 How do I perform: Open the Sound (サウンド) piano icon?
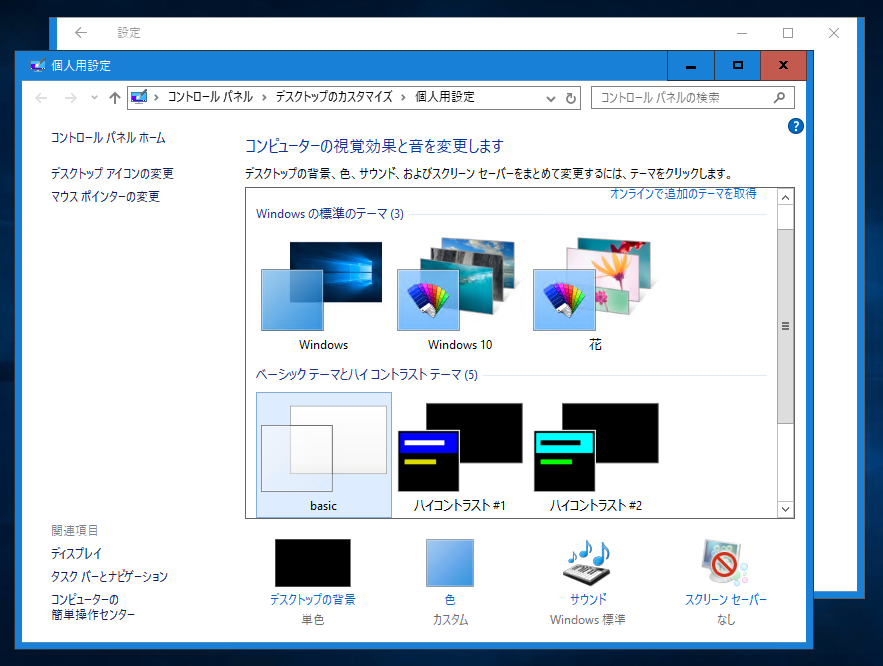[x=588, y=562]
